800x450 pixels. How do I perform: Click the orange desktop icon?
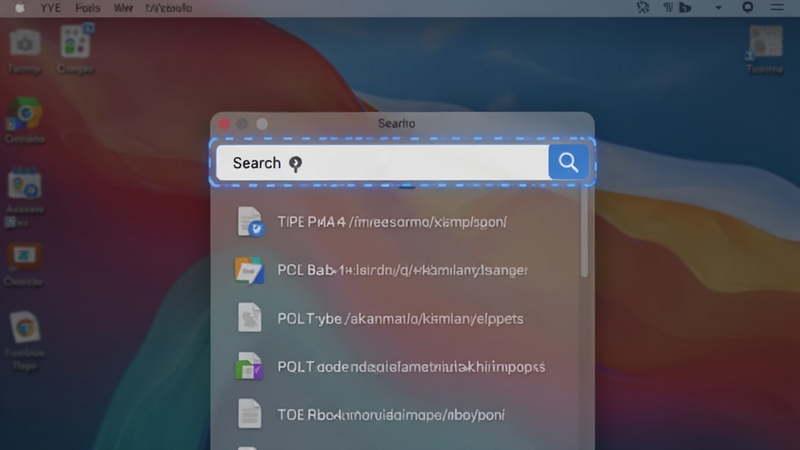(x=23, y=257)
